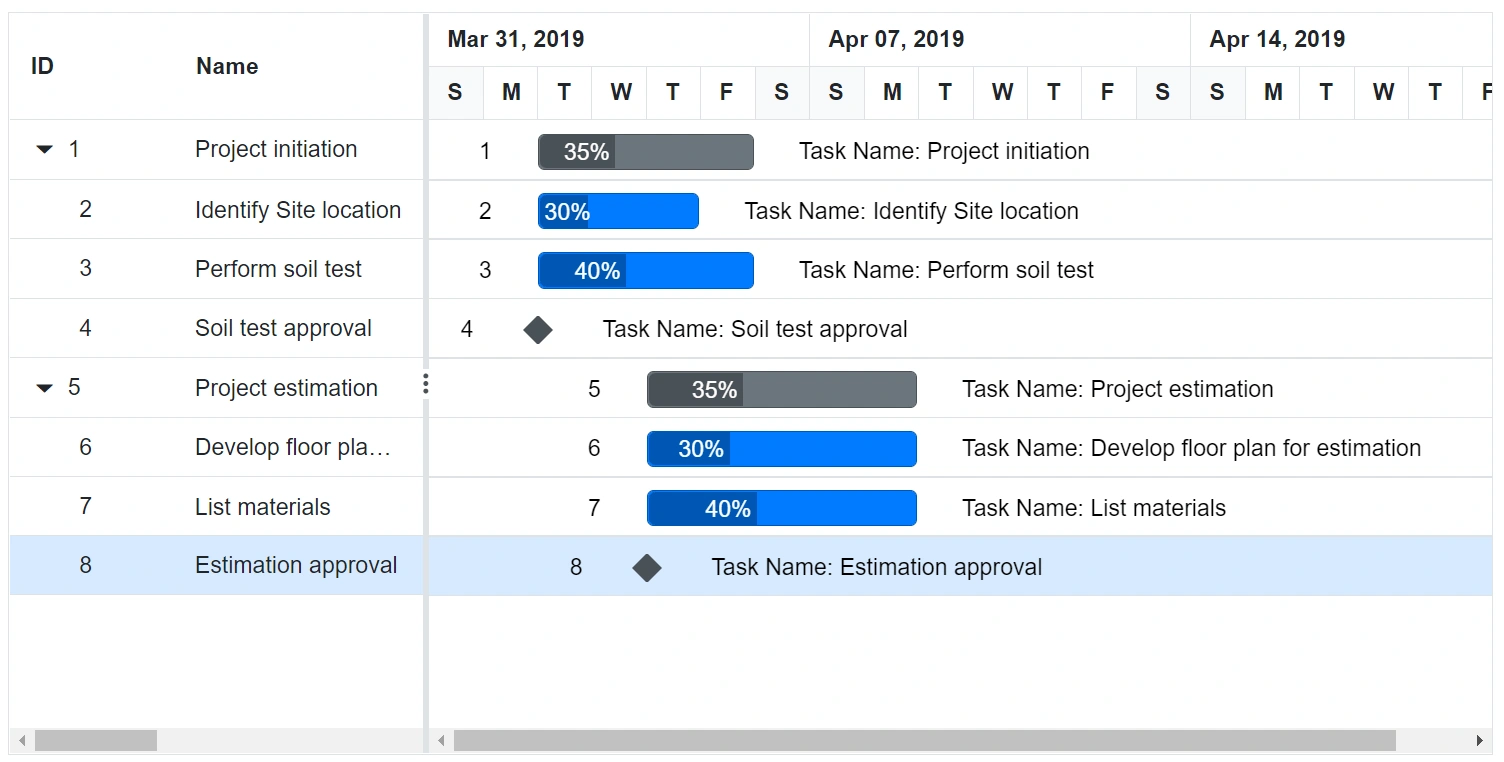Click the Apr 14, 2019 week header
Screen dimensions: 1504x762
click(1341, 39)
